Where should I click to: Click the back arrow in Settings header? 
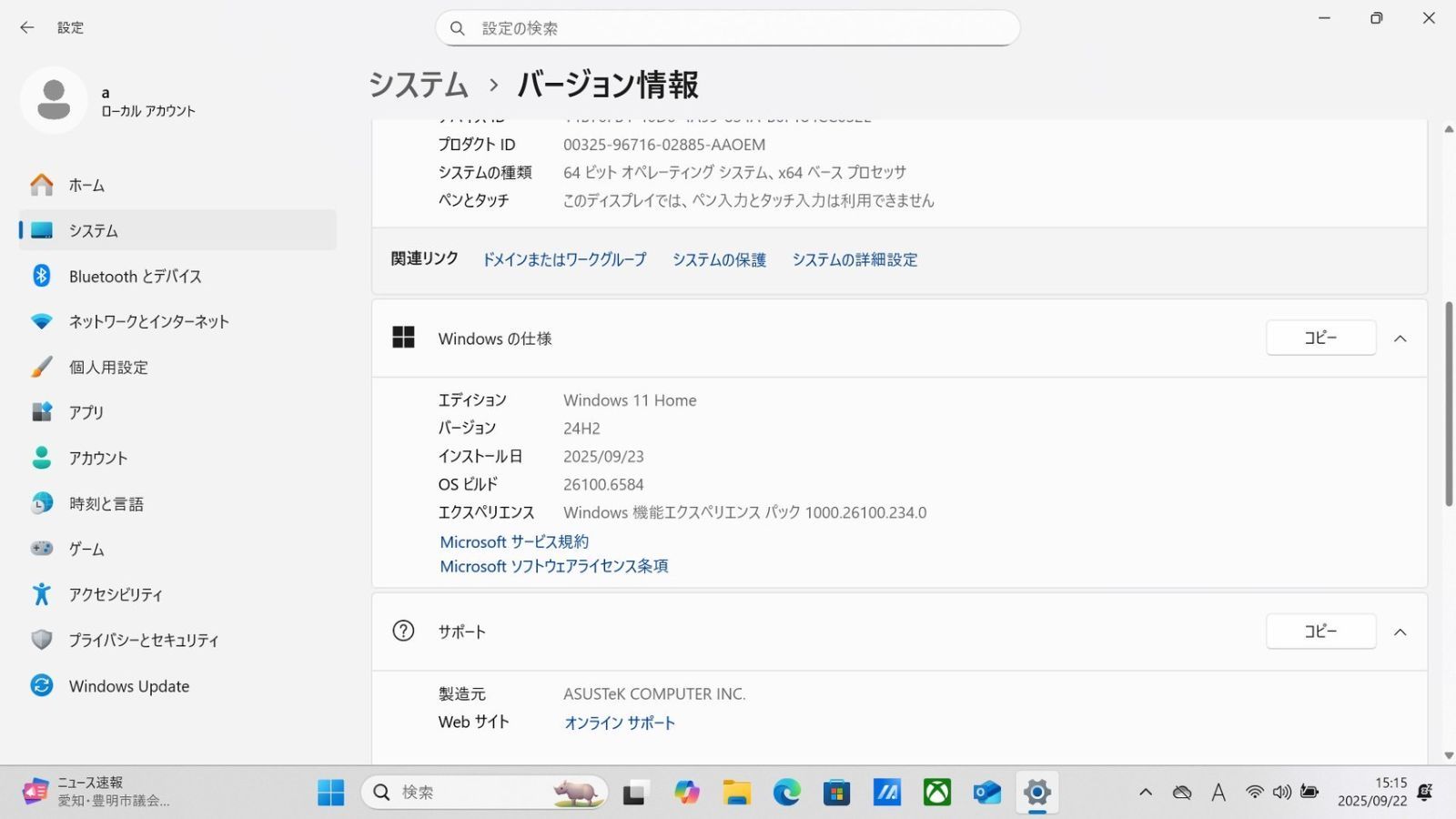26,27
